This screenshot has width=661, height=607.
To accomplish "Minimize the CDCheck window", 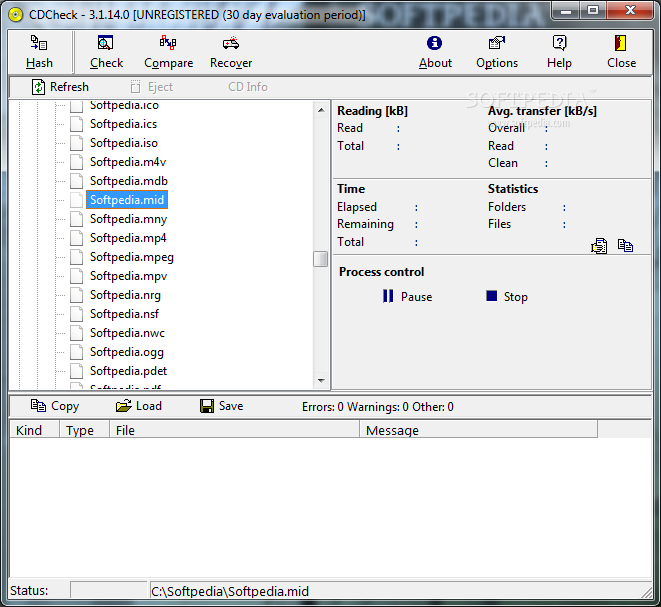I will pos(566,11).
